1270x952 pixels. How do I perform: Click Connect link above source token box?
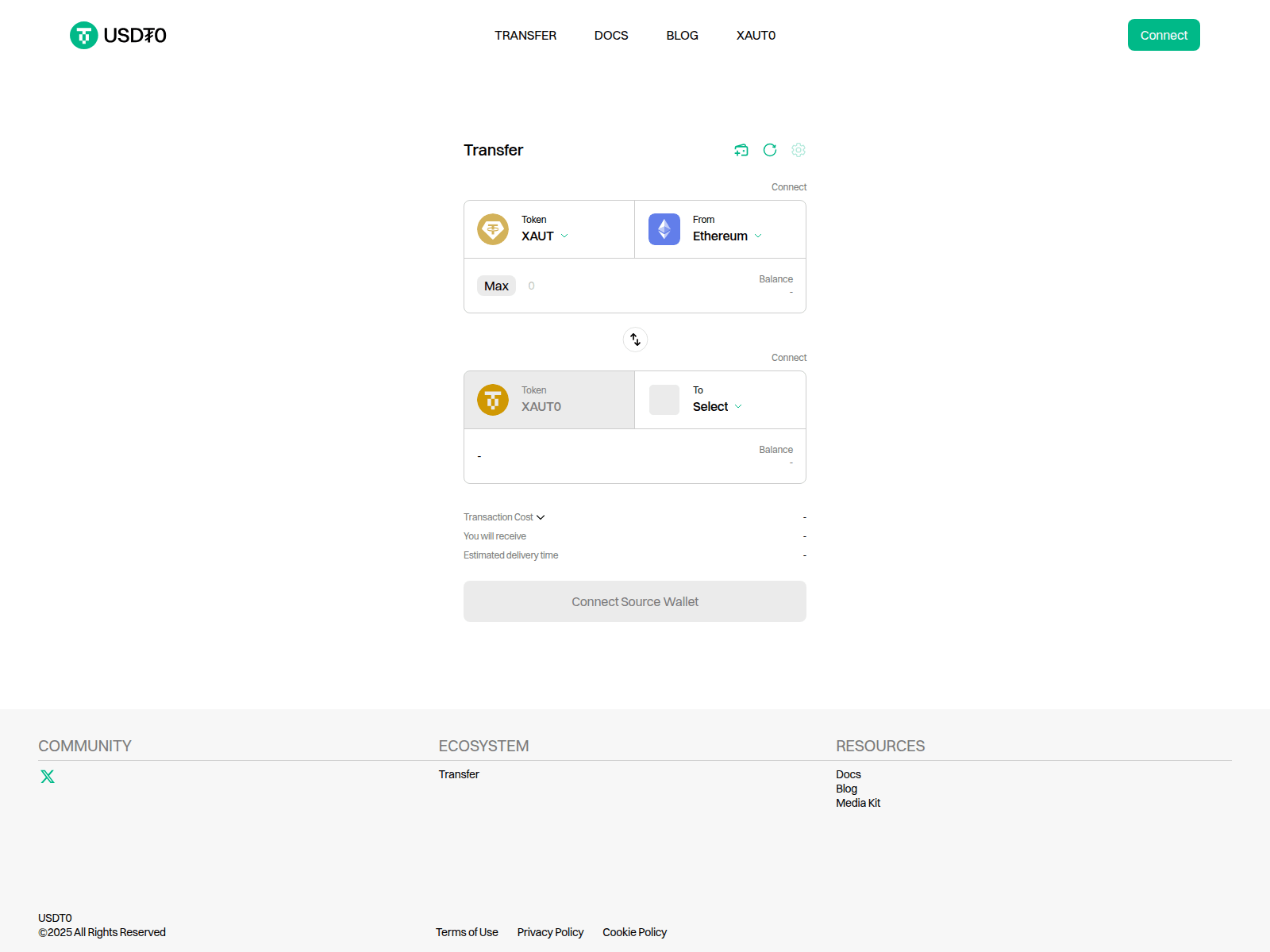coord(789,187)
